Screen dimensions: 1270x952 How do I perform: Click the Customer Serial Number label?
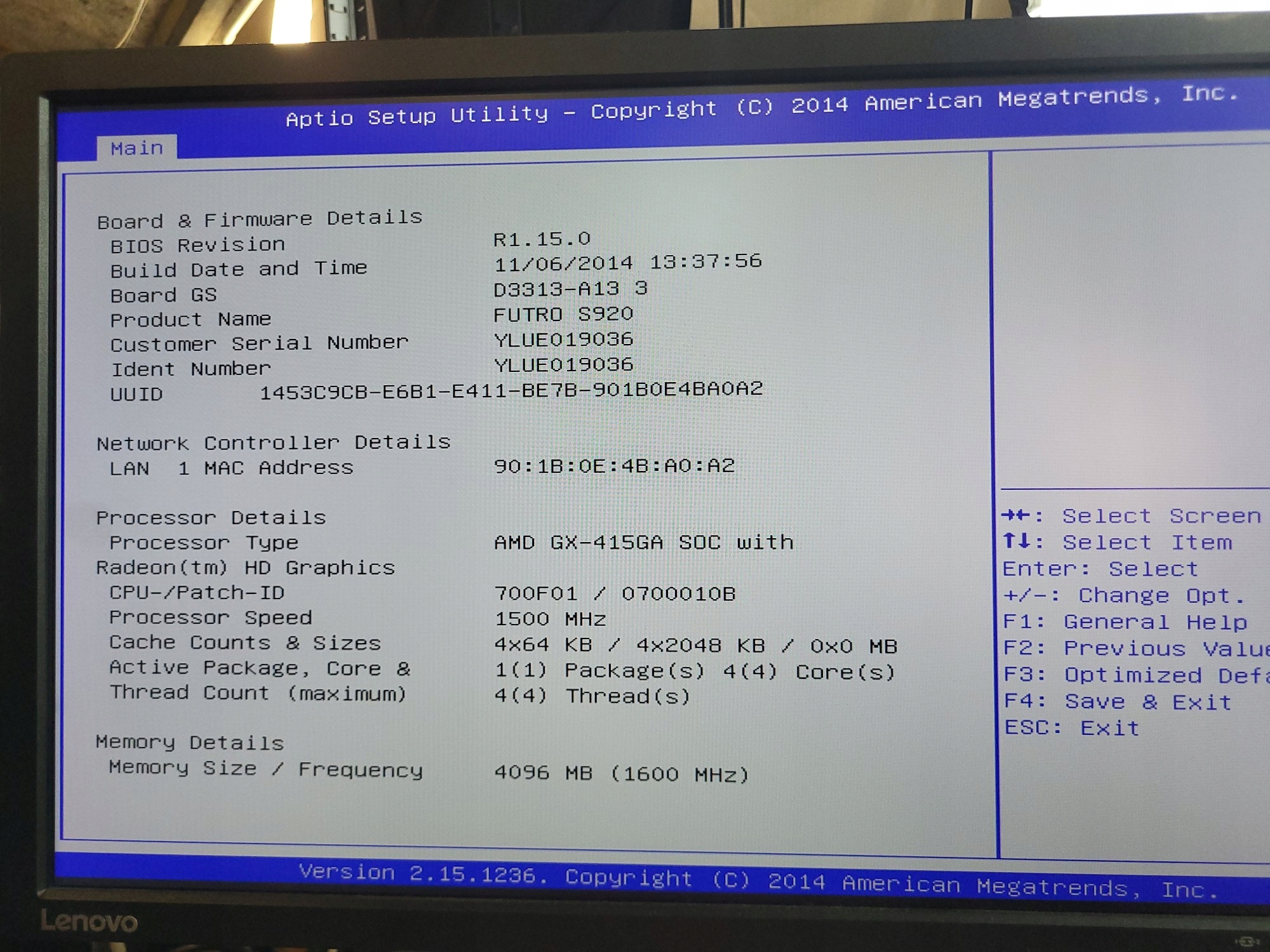click(x=258, y=344)
